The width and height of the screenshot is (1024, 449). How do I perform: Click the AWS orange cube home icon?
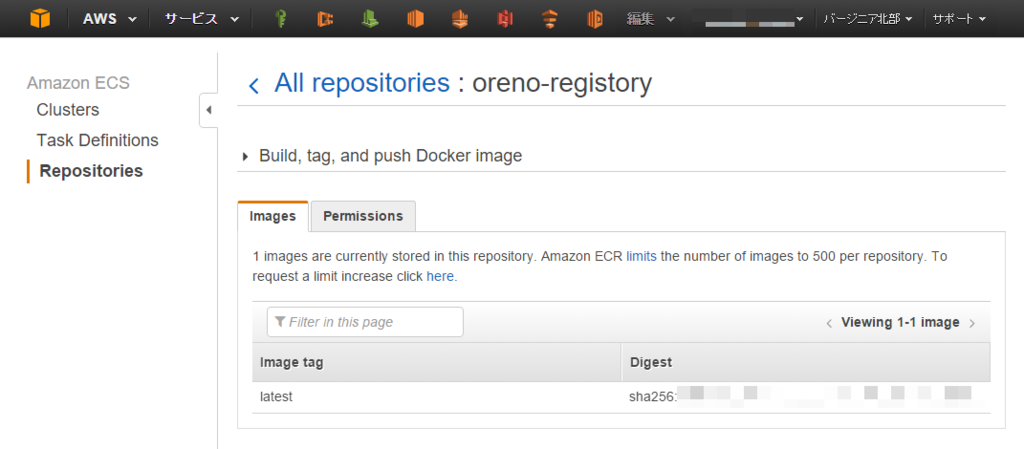[x=40, y=19]
